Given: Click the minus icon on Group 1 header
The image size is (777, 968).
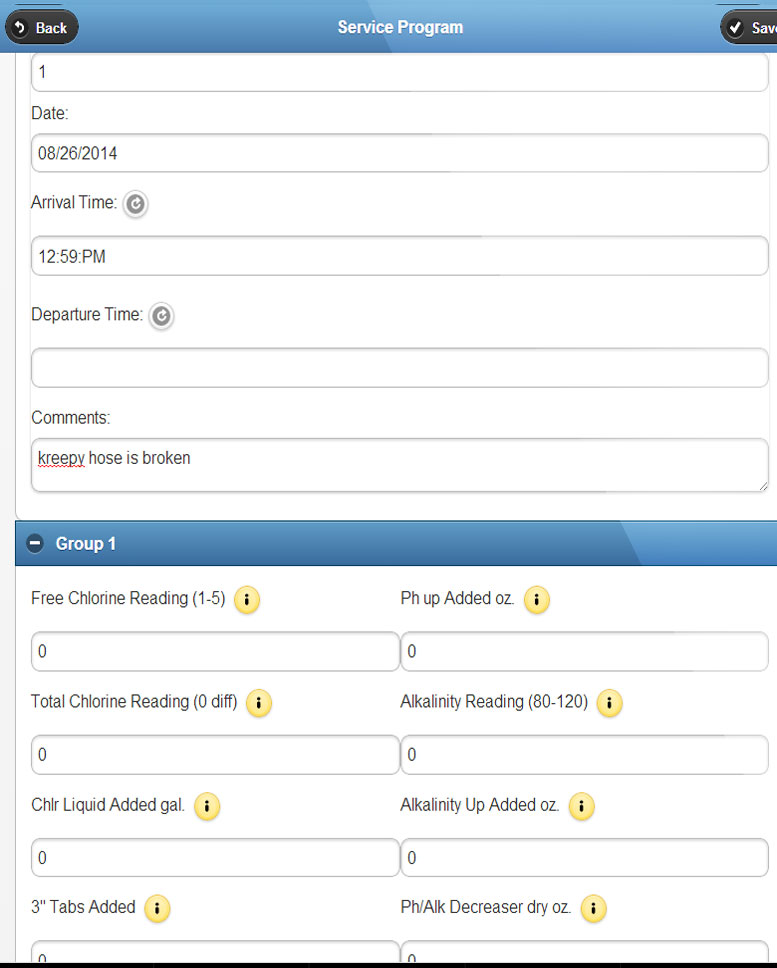Looking at the screenshot, I should (x=35, y=543).
